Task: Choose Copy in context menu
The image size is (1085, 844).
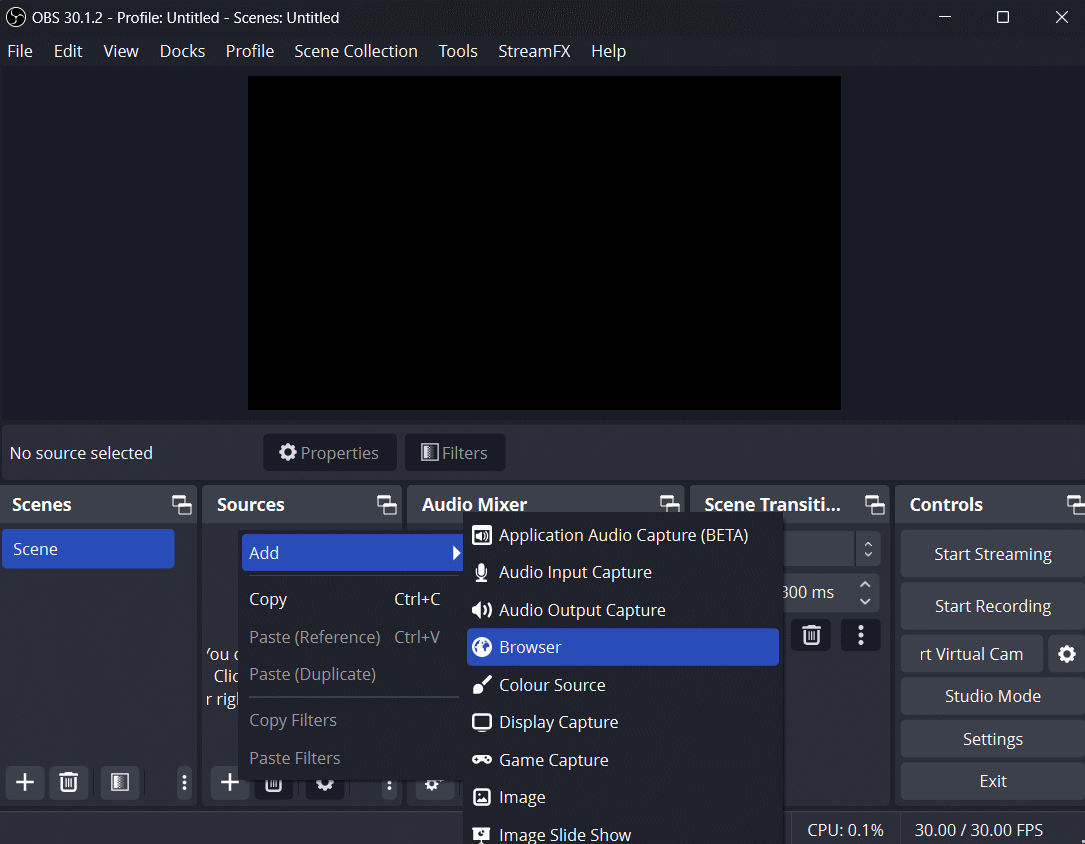Action: 352,599
